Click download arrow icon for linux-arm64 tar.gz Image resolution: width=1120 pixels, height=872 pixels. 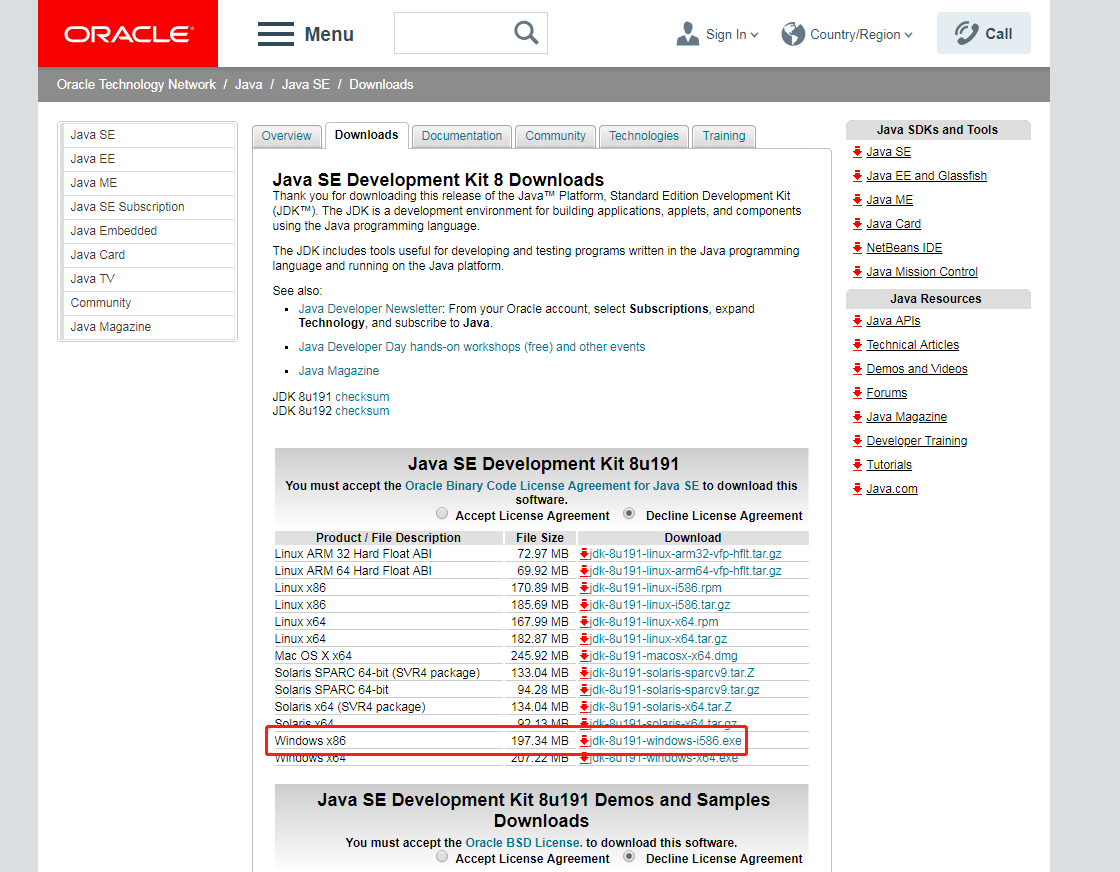coord(584,571)
